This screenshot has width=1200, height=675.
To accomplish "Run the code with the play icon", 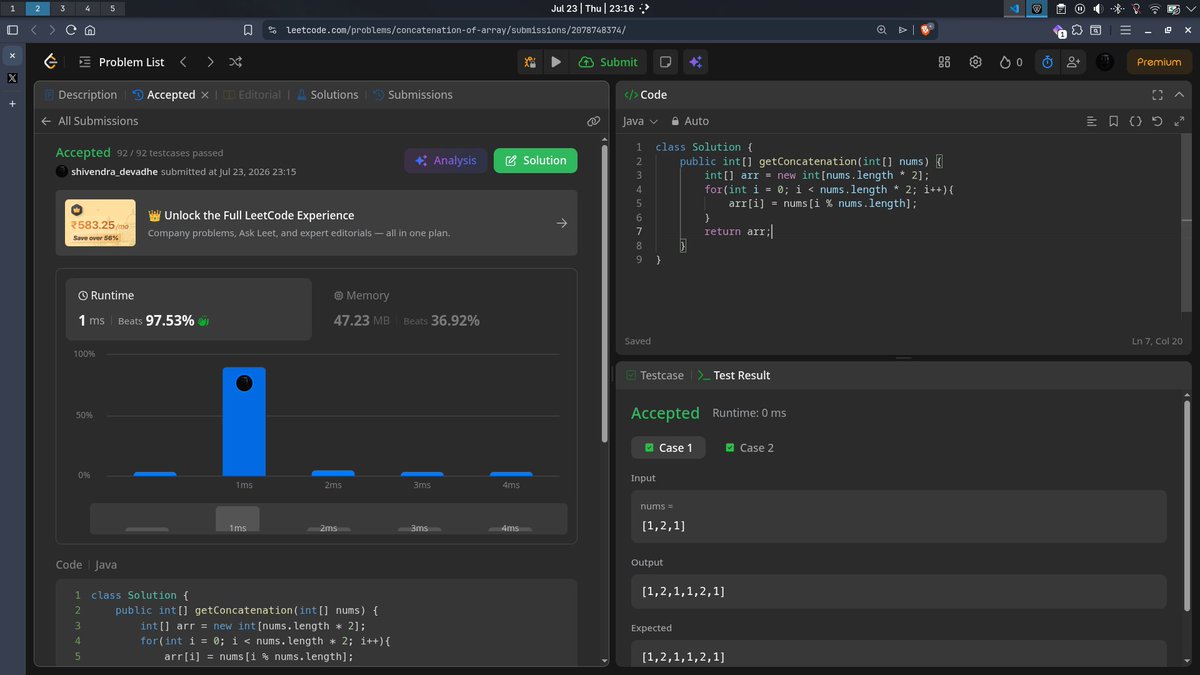I will (x=556, y=62).
